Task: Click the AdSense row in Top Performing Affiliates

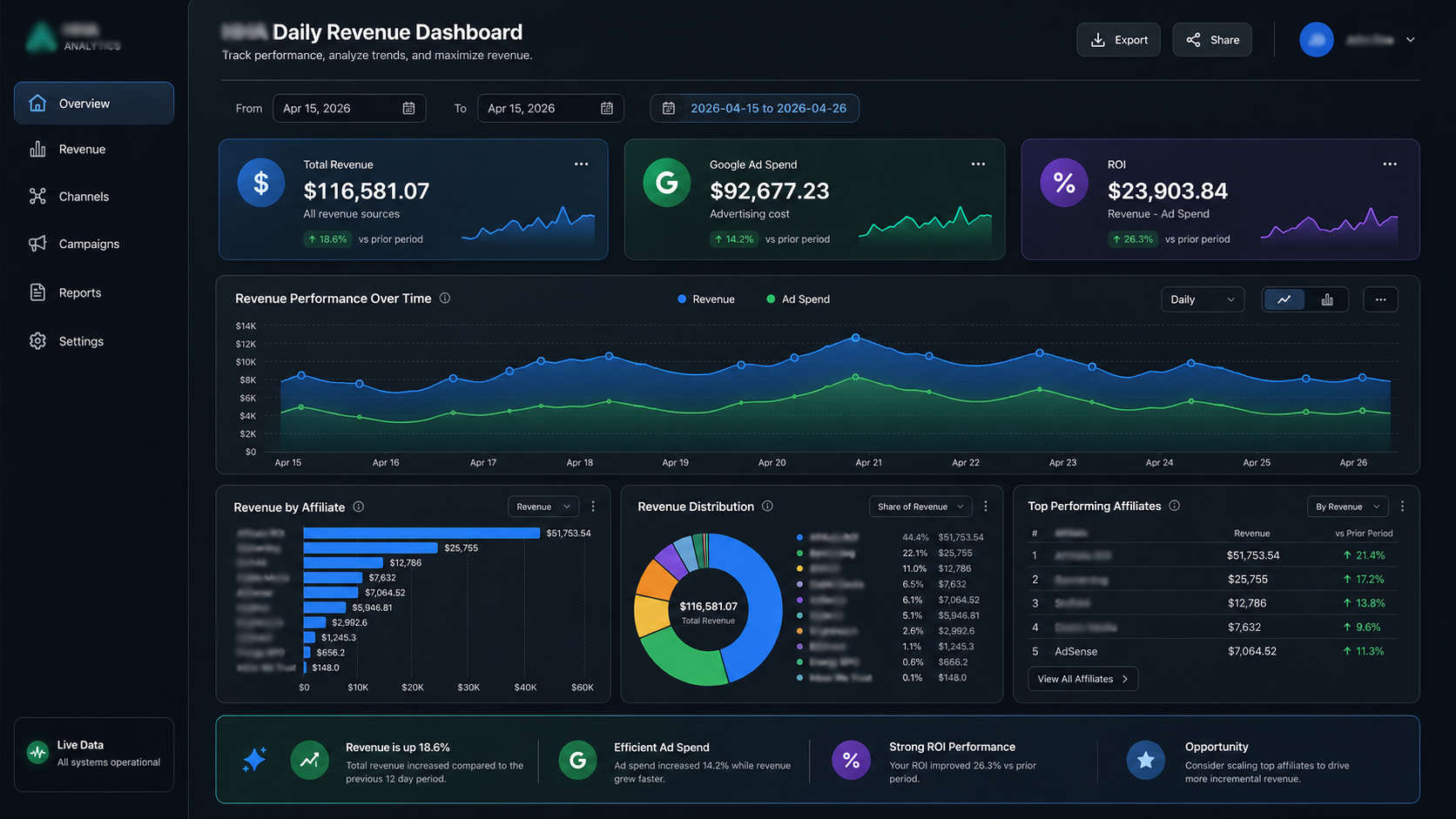Action: click(1215, 651)
